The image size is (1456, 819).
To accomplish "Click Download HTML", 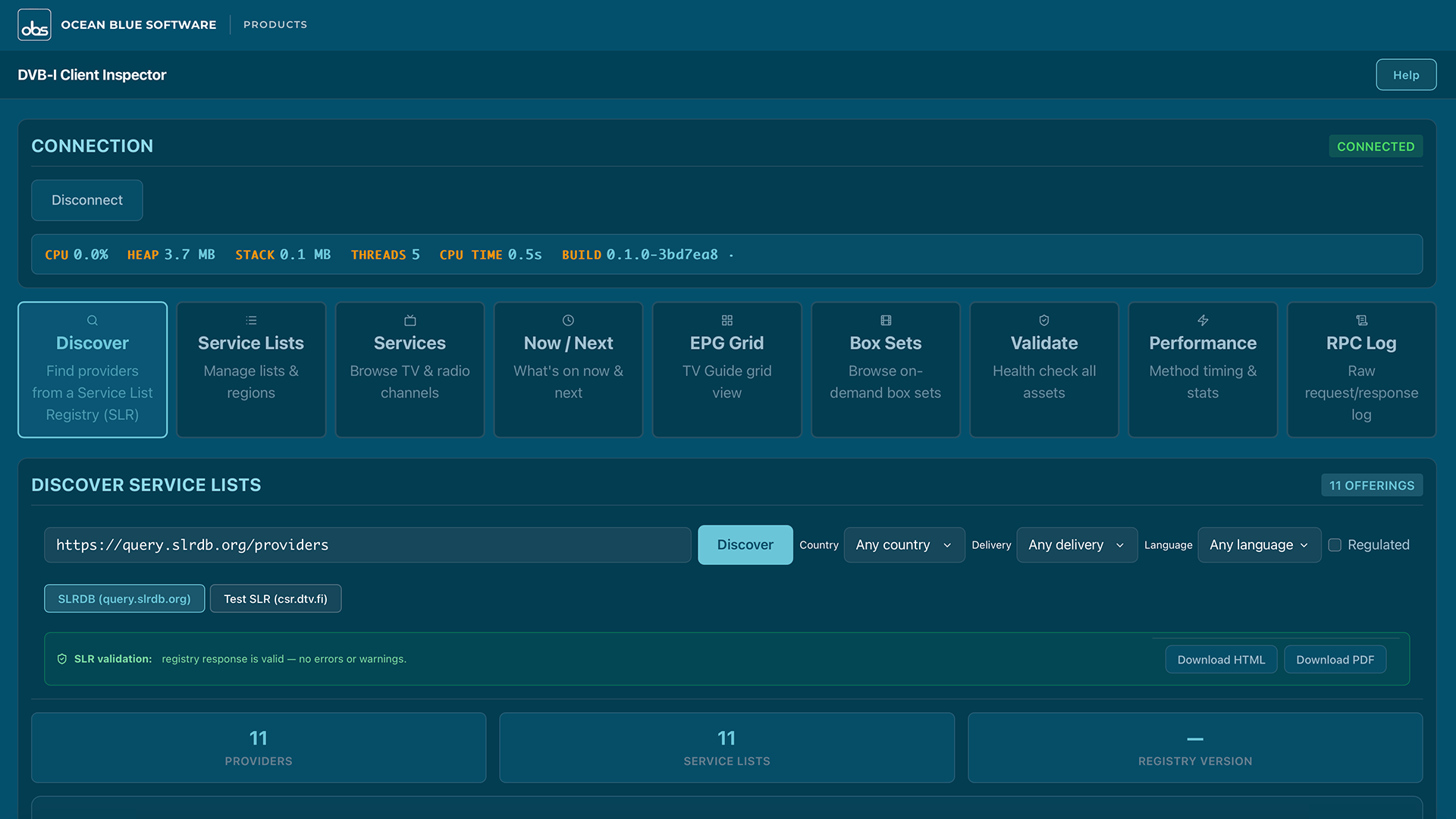I will [1221, 660].
